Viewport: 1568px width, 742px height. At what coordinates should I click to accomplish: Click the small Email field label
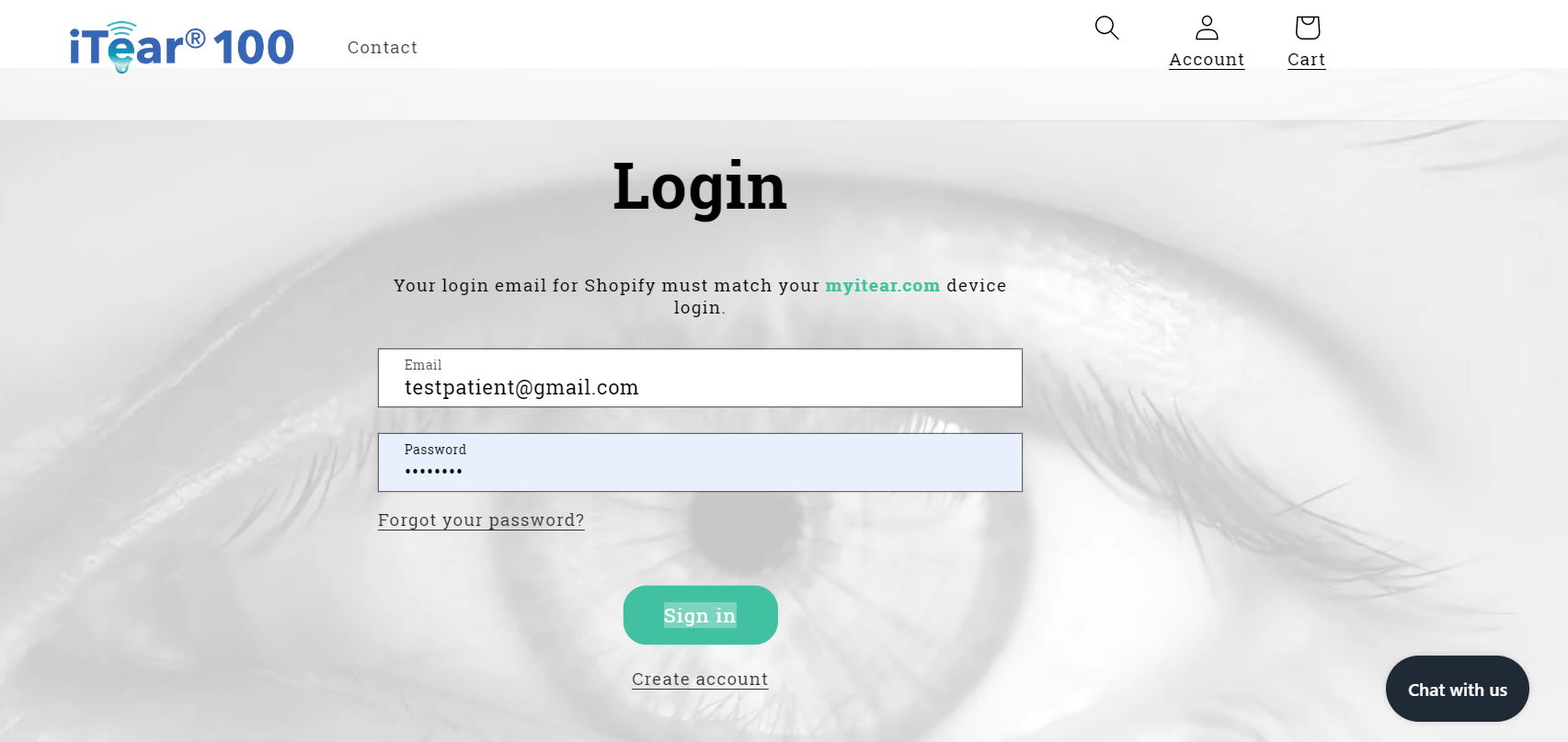tap(423, 365)
